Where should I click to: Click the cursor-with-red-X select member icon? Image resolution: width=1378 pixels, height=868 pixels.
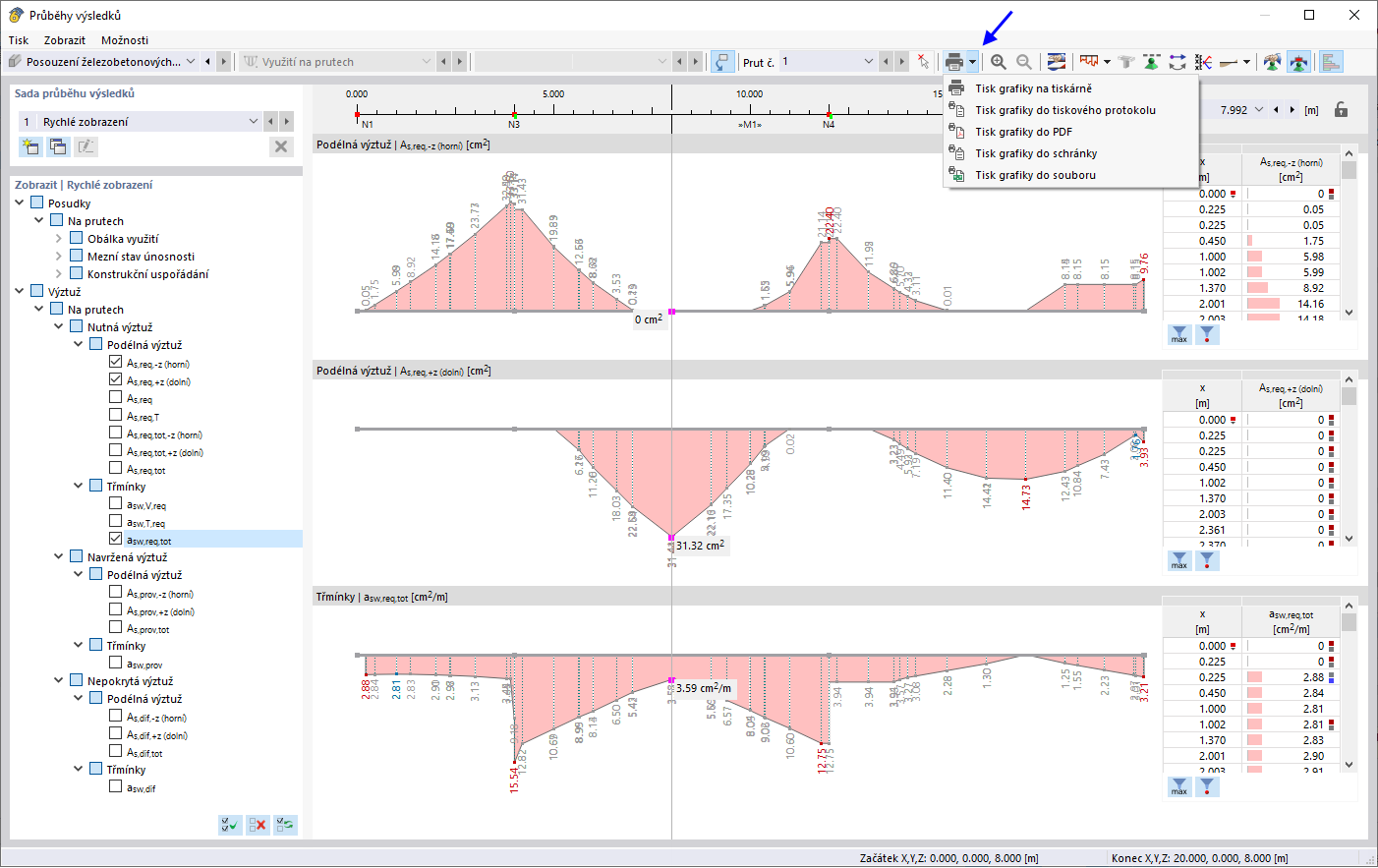point(923,62)
